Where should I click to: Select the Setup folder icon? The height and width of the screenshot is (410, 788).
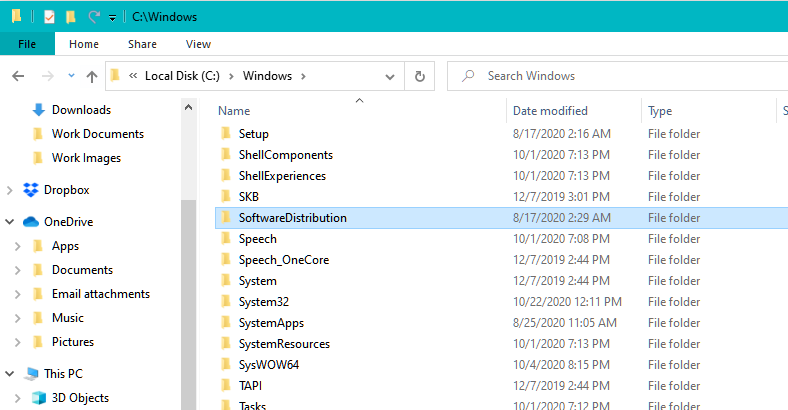pyautogui.click(x=226, y=134)
